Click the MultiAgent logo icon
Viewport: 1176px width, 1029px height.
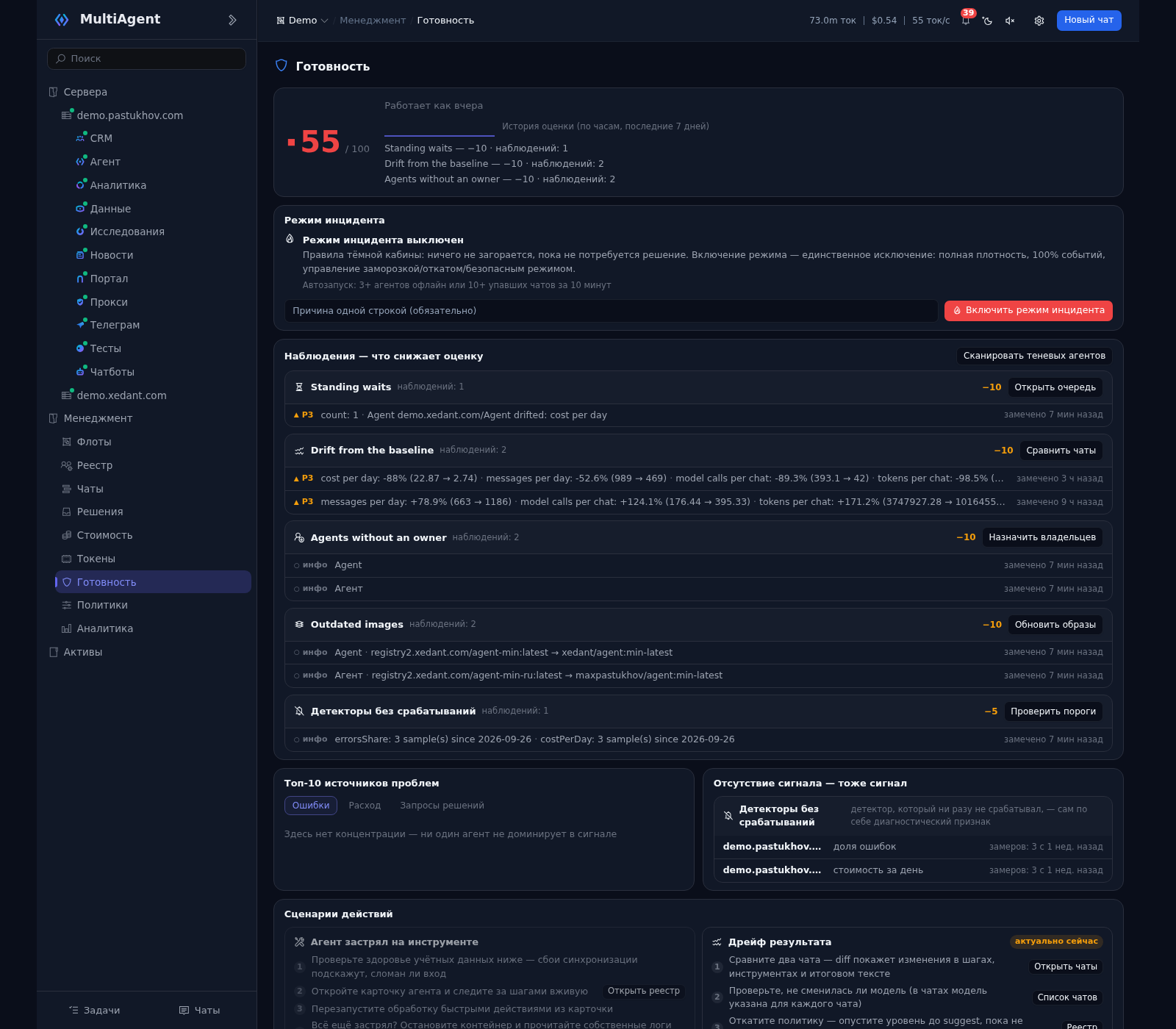click(62, 20)
